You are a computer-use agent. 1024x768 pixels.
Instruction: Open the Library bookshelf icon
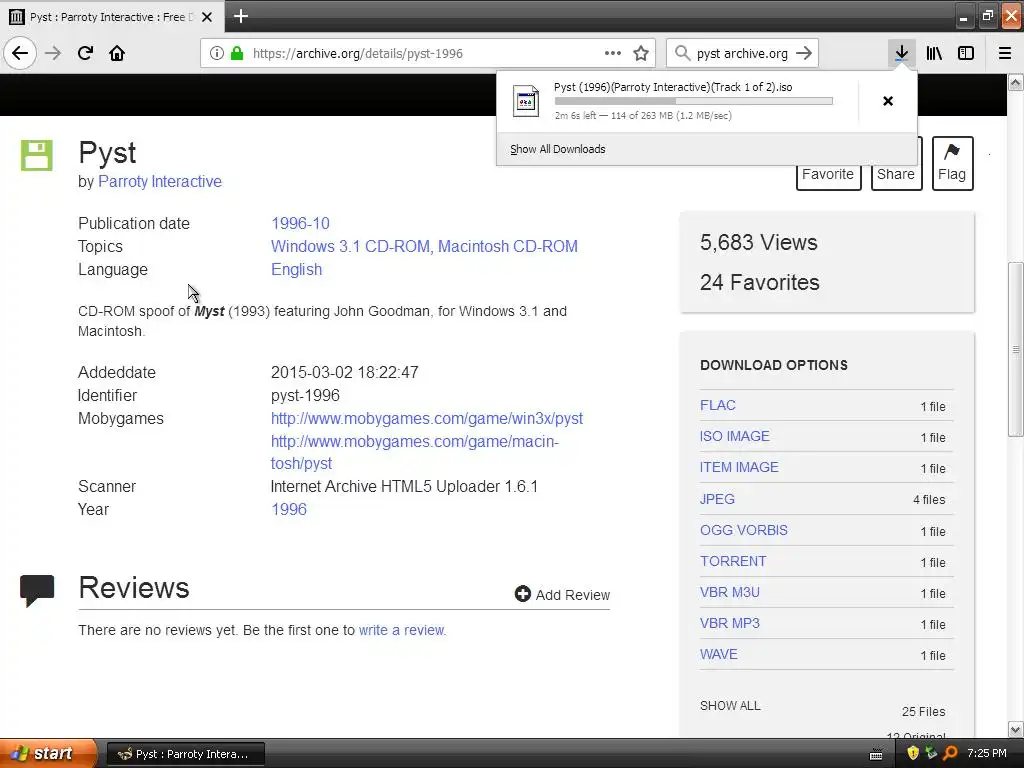tap(934, 53)
